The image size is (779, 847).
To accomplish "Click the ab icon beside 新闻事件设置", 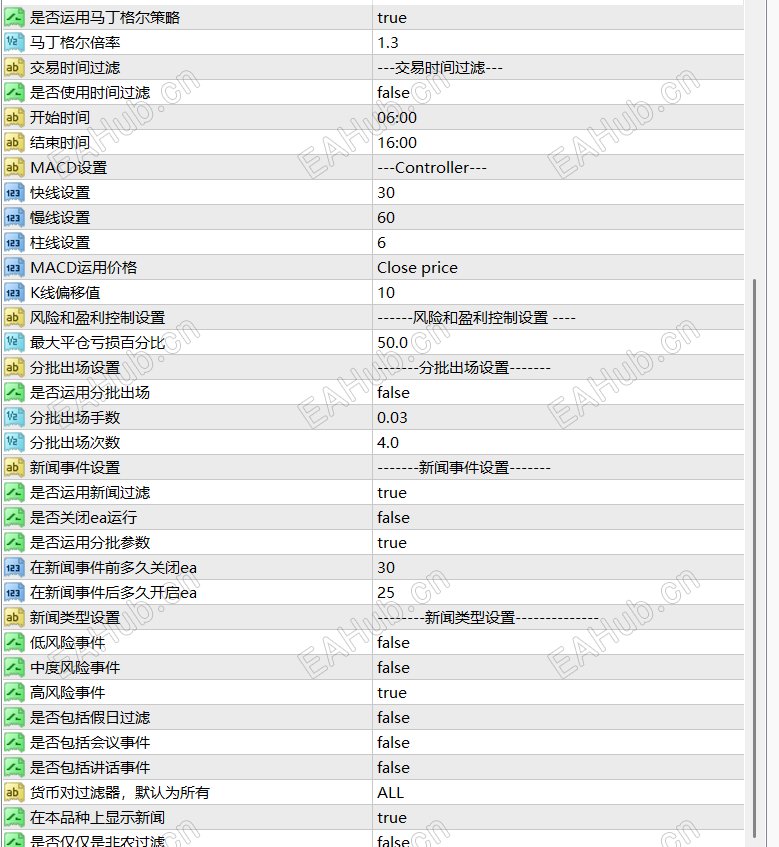I will (x=14, y=467).
